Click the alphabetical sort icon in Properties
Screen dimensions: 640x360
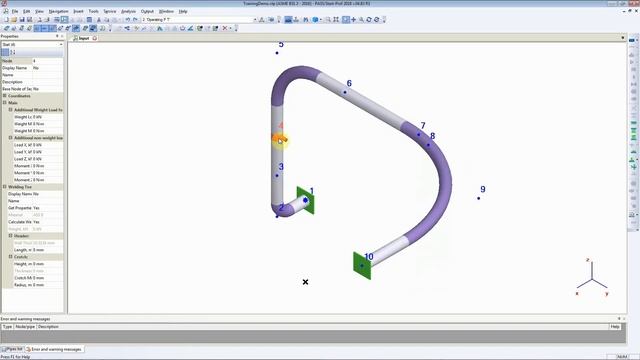[13, 52]
